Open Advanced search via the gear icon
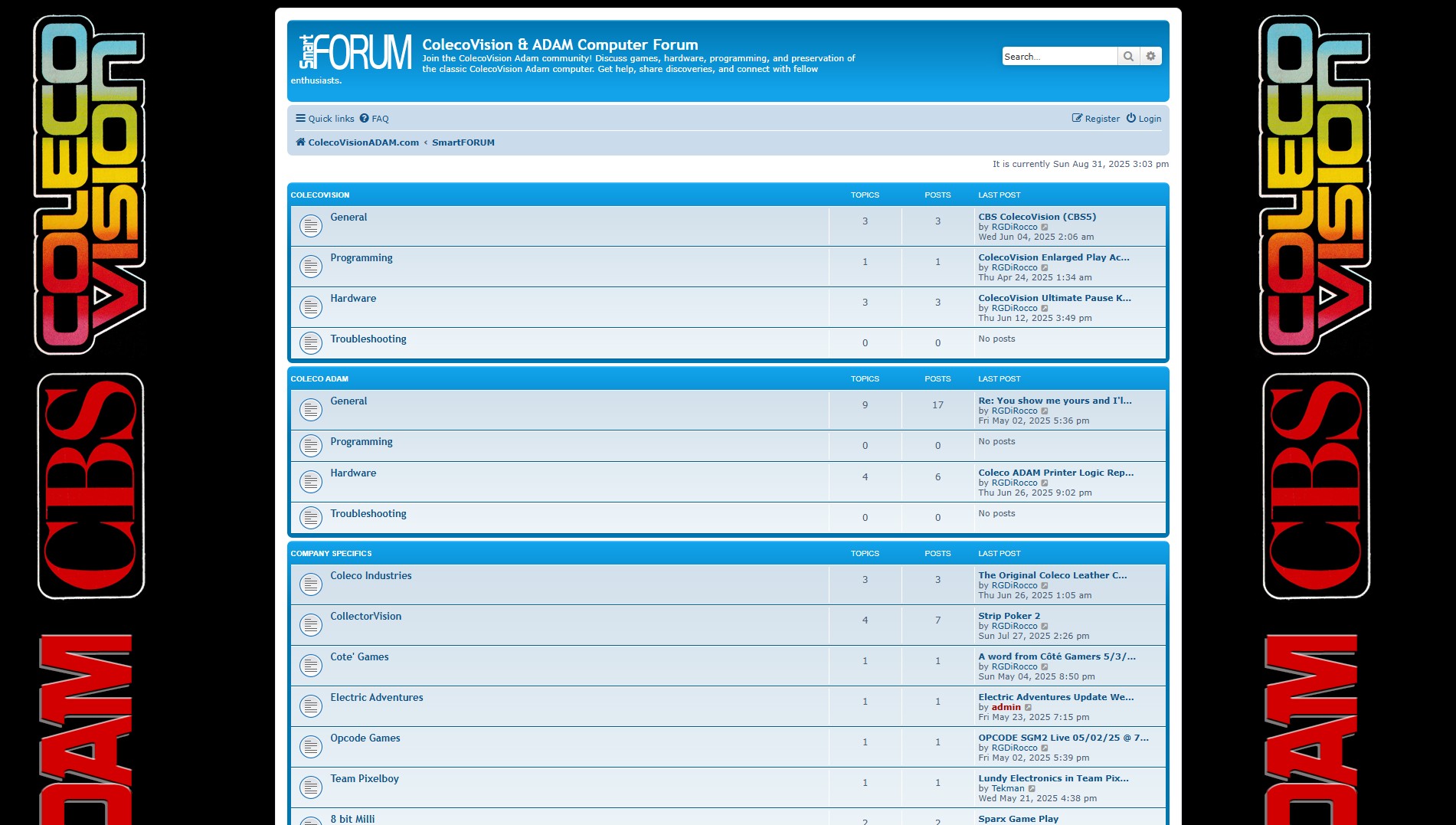Screen dimensions: 1456x825 [x=1150, y=56]
